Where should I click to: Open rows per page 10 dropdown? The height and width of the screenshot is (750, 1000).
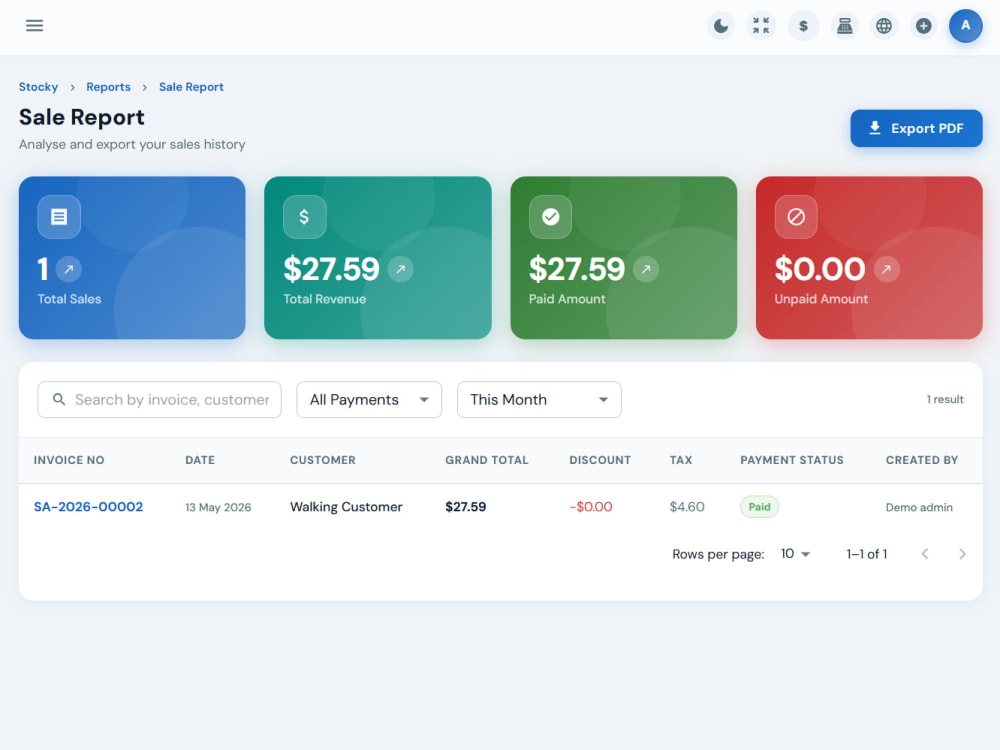click(x=795, y=554)
